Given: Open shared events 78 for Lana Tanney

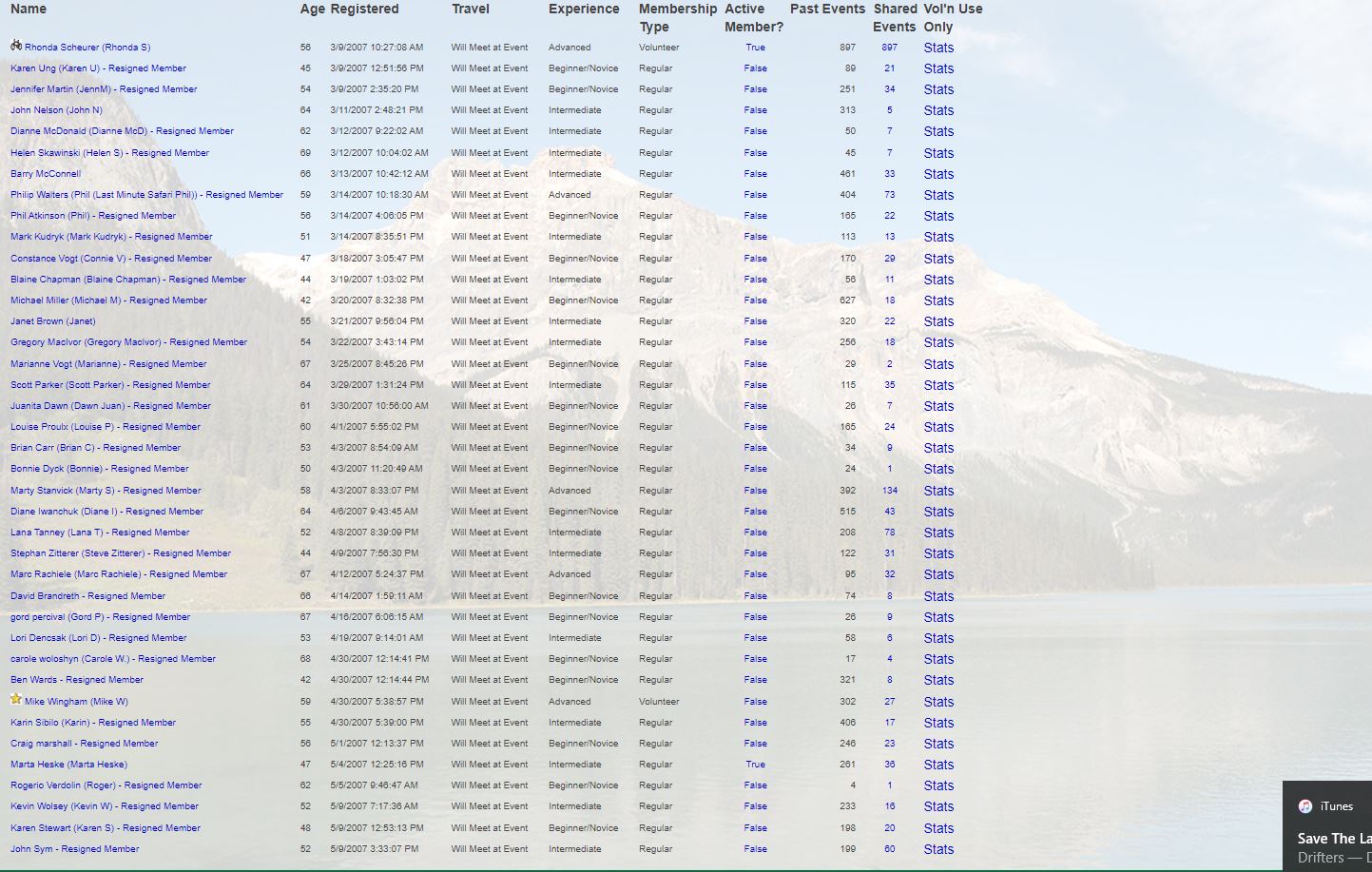Looking at the screenshot, I should point(889,533).
